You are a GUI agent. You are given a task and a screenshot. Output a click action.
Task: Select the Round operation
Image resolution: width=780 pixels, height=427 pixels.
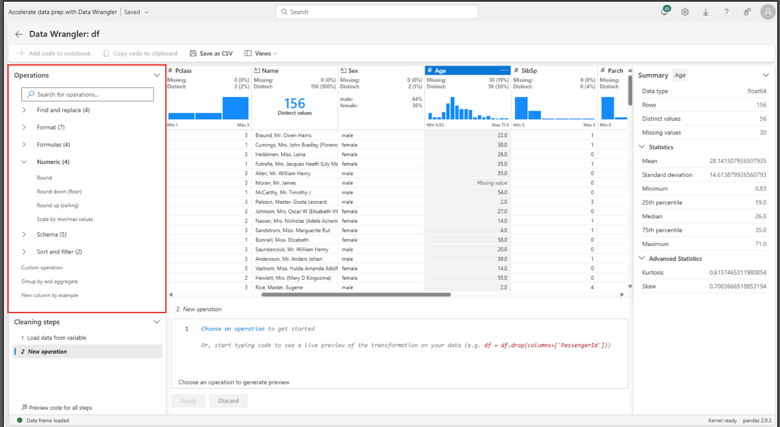(x=44, y=178)
